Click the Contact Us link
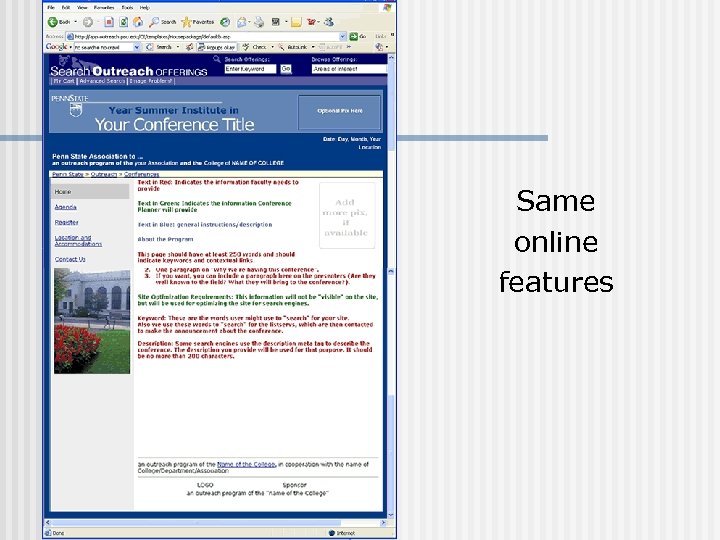Viewport: 720px width, 540px height. [70, 259]
